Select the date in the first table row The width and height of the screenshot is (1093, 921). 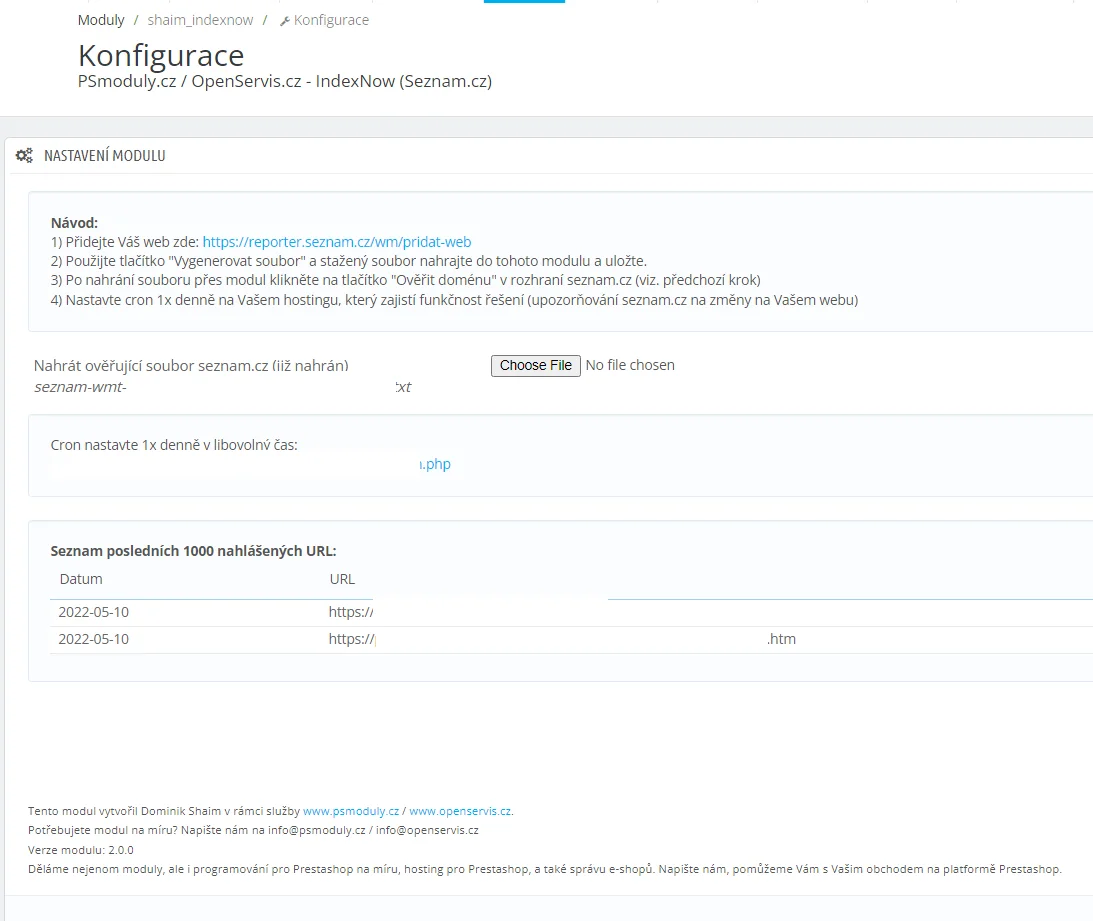94,612
